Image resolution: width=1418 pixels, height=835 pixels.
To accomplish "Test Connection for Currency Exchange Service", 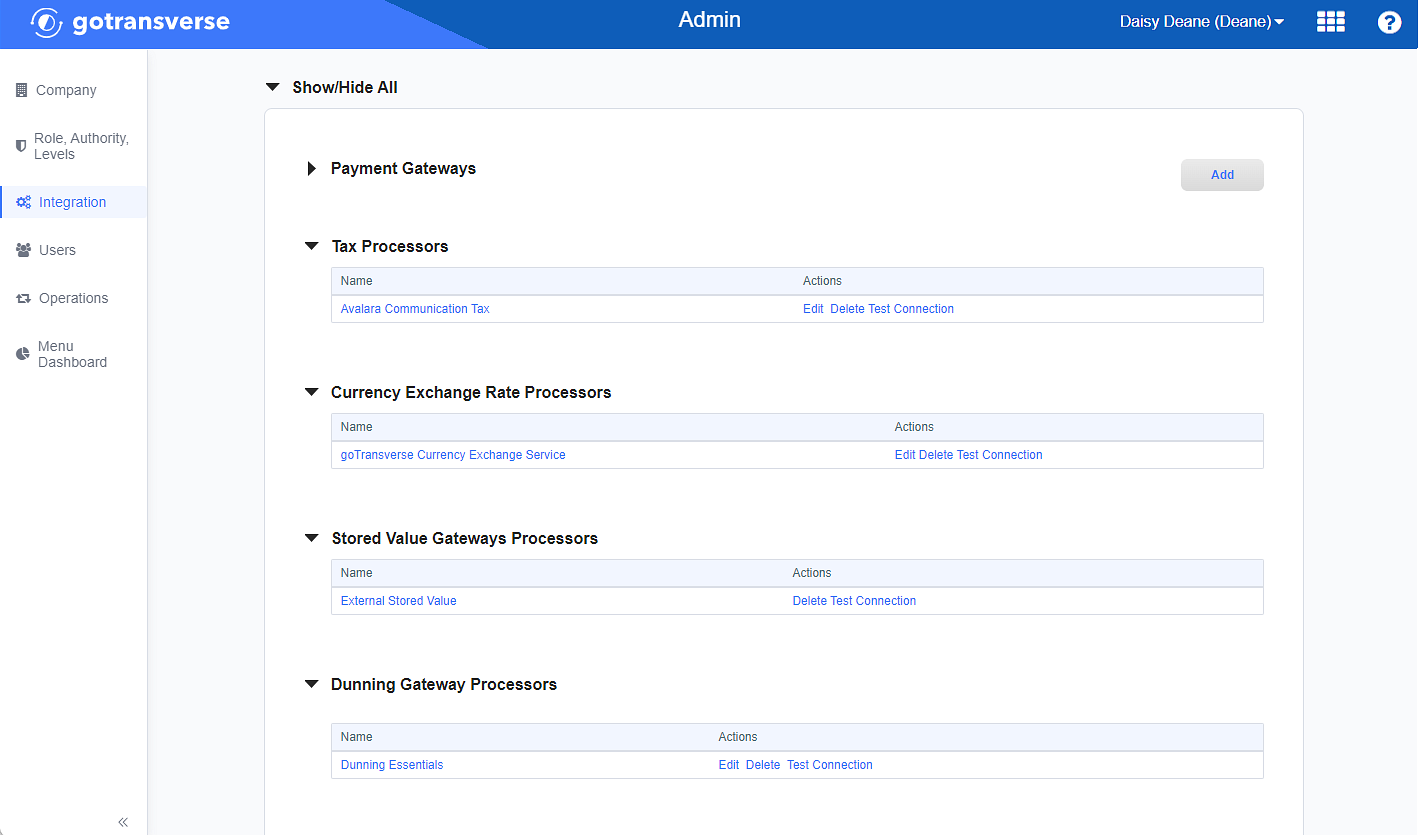I will pos(1000,455).
